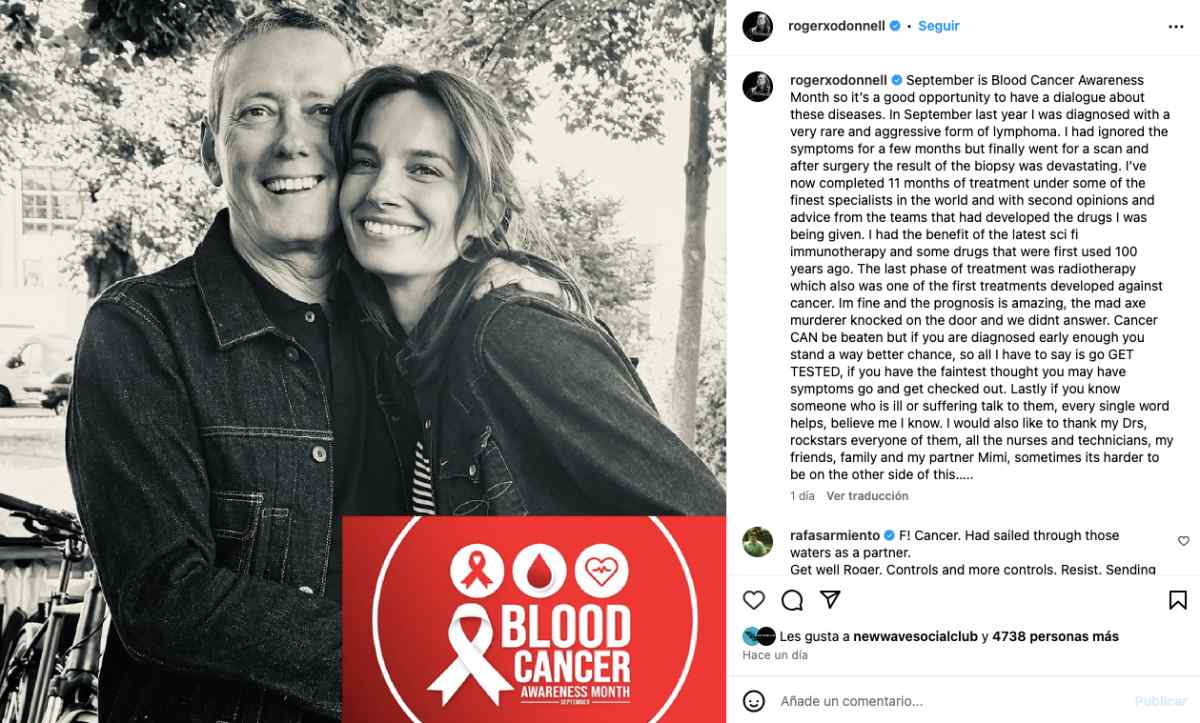View the list of 4738 personas más
The image size is (1200, 723).
(1055, 636)
